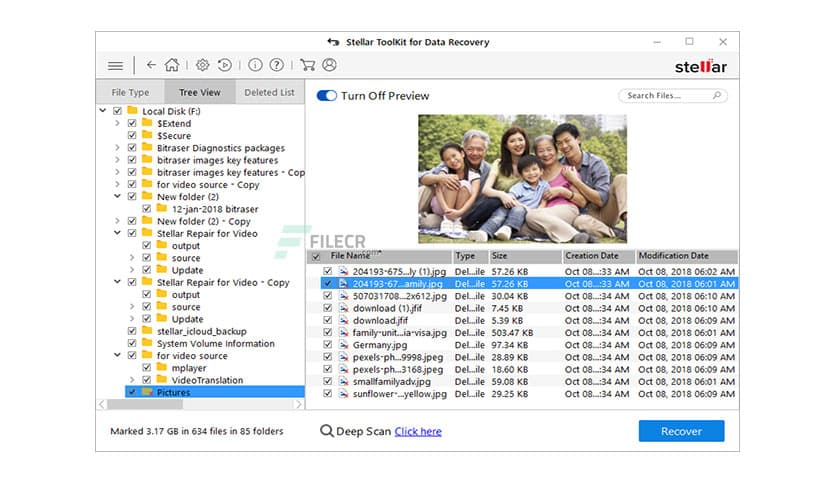Open the help question mark icon

277,65
